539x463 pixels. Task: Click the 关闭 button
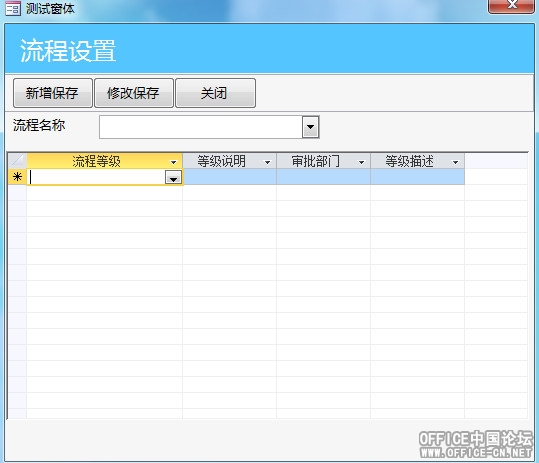(215, 93)
